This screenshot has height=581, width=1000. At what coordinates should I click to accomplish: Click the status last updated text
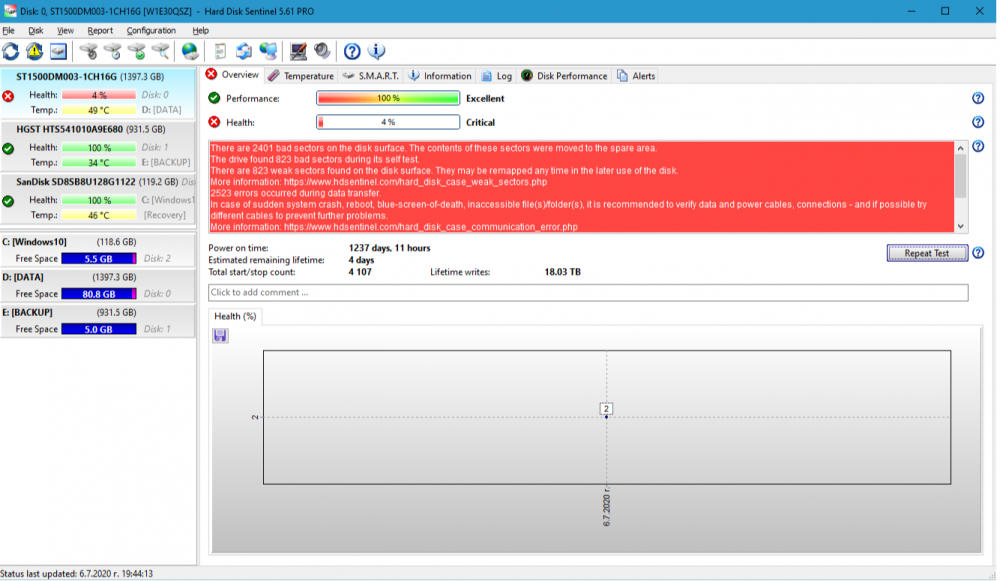77,573
